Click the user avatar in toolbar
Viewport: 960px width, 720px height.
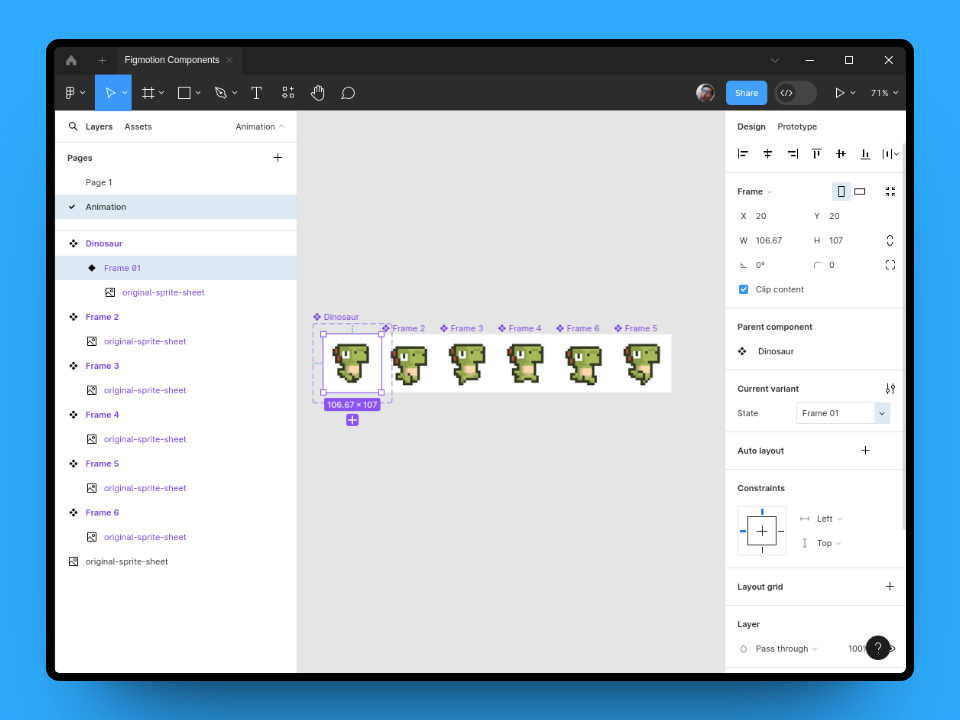pyautogui.click(x=705, y=93)
